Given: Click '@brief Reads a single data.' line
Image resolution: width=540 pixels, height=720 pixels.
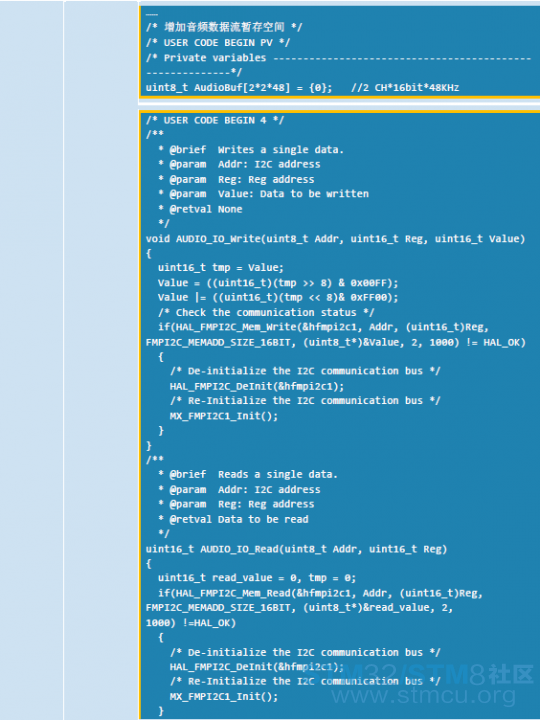Looking at the screenshot, I should pyautogui.click(x=248, y=474).
